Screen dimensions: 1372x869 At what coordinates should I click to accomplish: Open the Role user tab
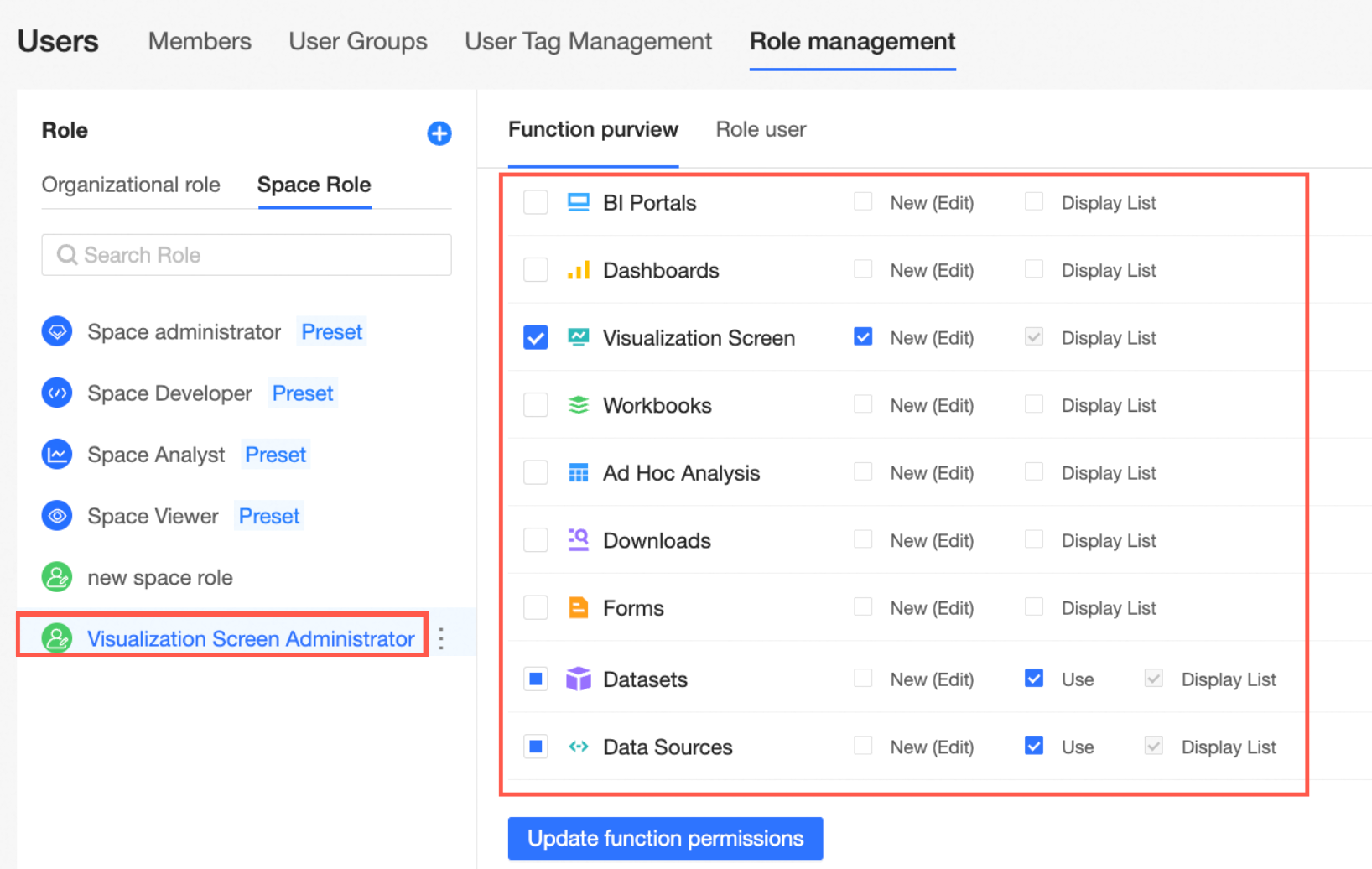tap(761, 129)
